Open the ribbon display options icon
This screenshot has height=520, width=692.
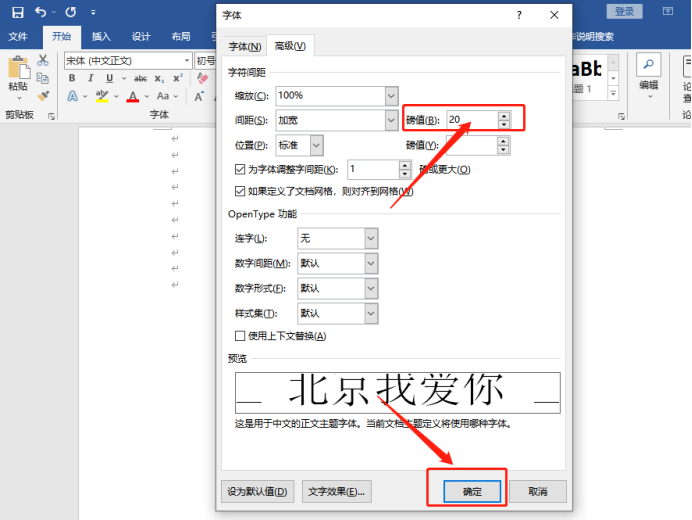tap(668, 11)
